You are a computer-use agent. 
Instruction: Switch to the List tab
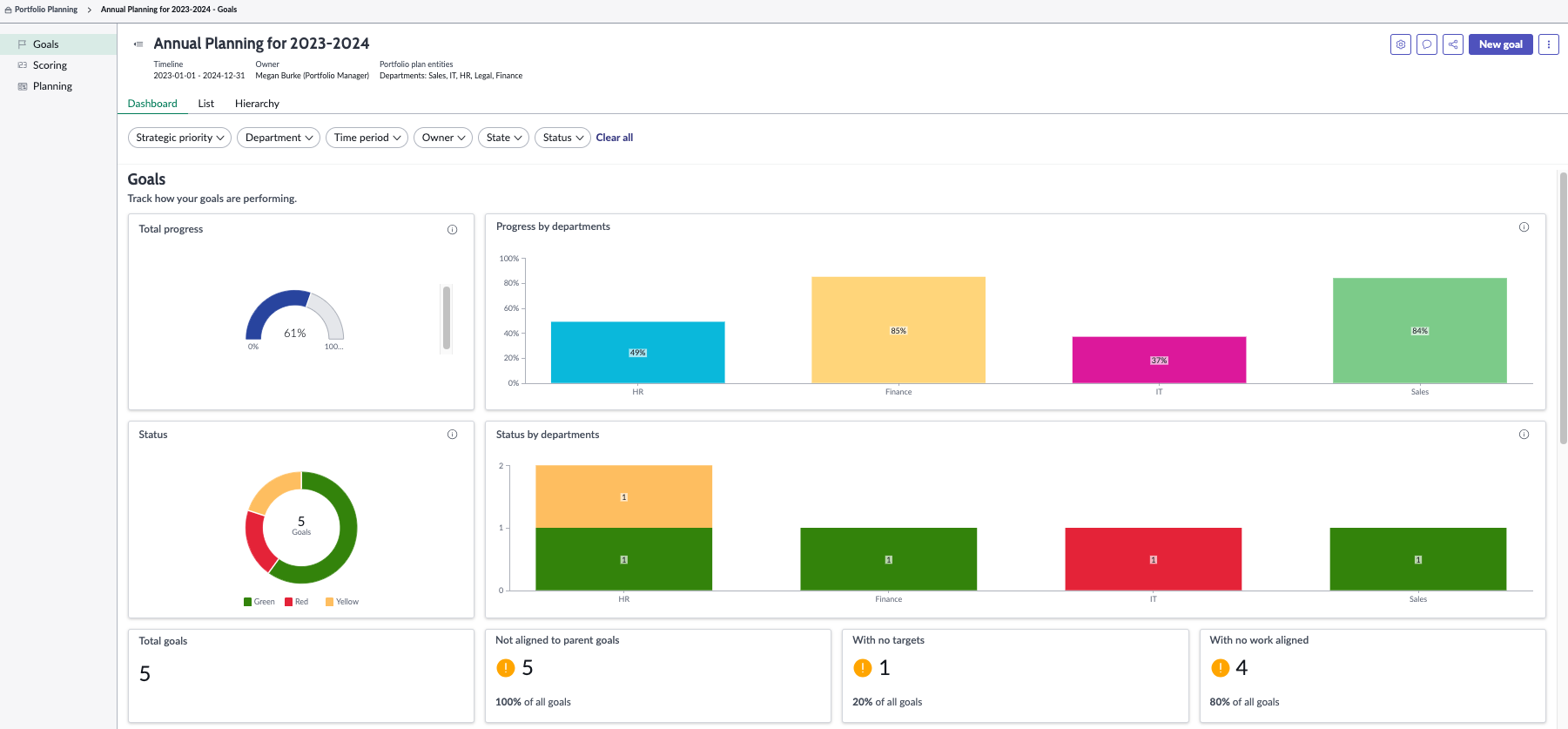205,104
